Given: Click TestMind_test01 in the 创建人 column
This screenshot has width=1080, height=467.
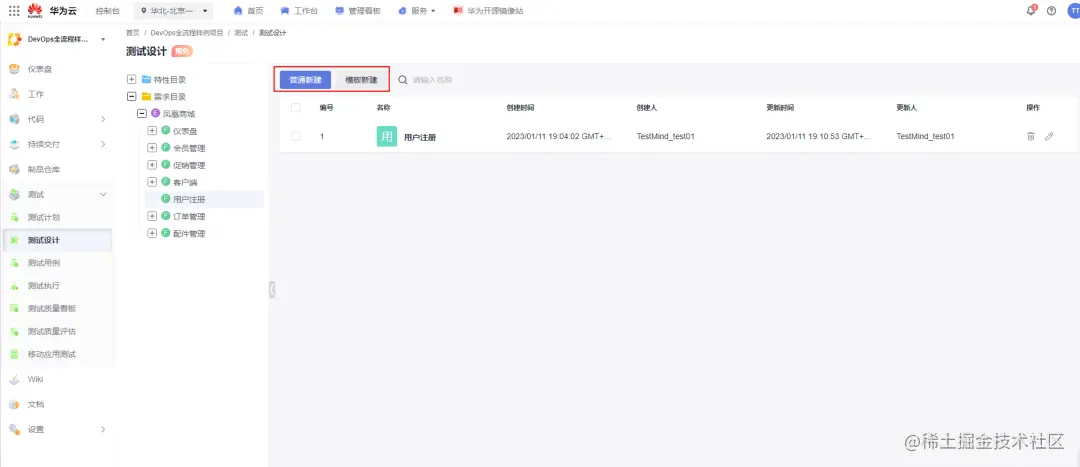Looking at the screenshot, I should click(x=665, y=136).
